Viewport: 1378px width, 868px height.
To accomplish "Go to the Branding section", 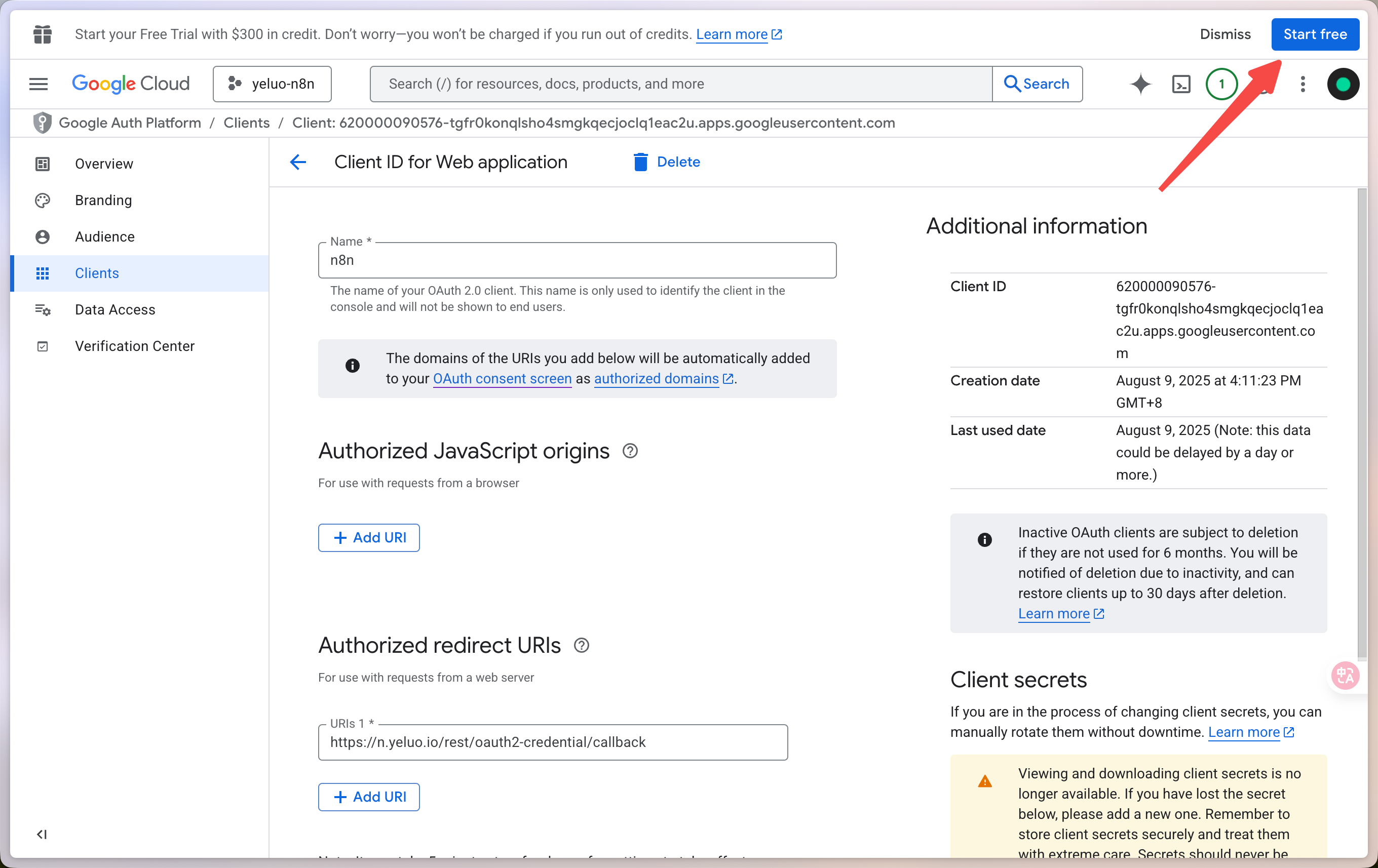I will coord(103,200).
